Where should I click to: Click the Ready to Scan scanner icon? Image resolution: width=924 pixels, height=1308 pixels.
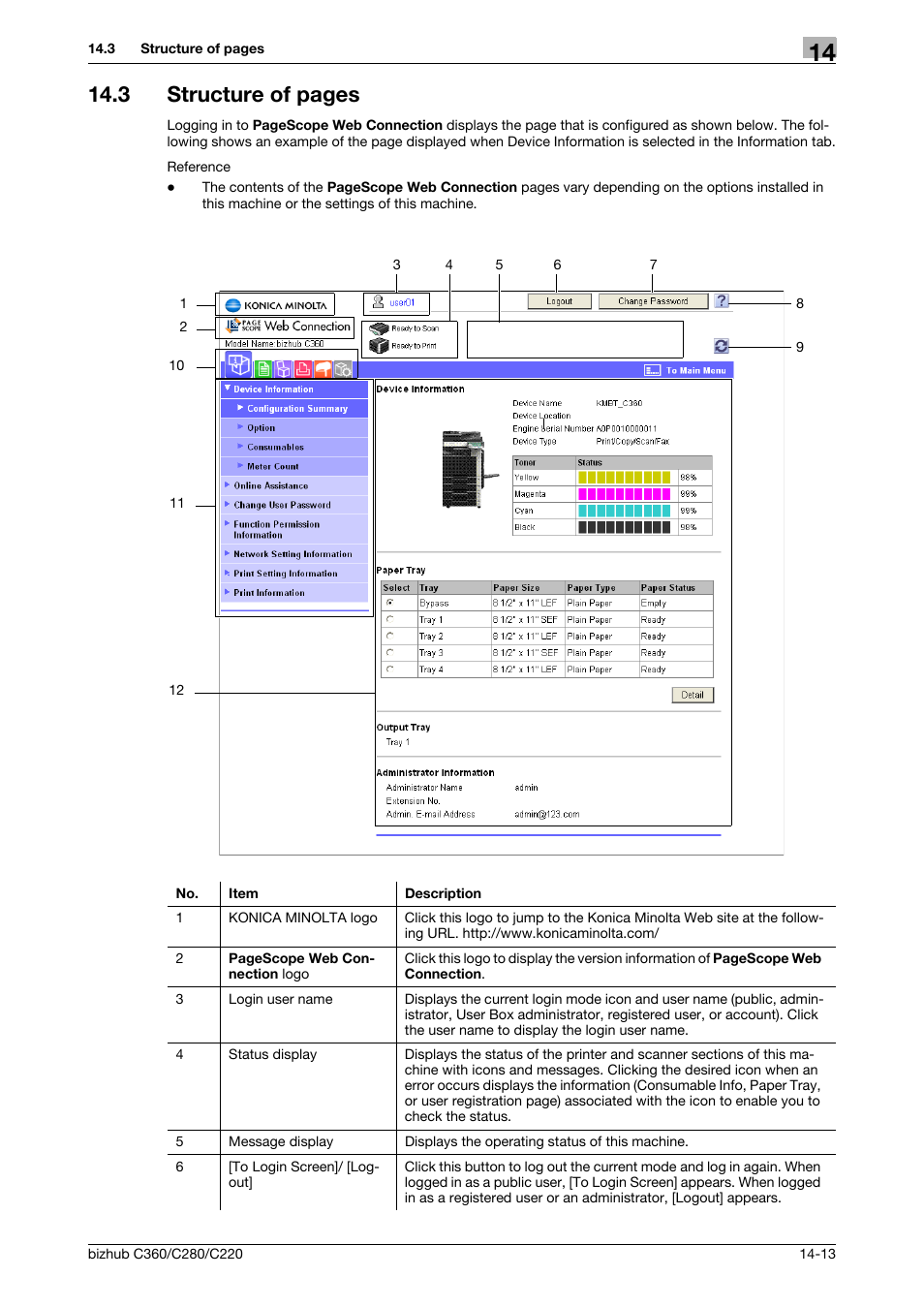379,328
